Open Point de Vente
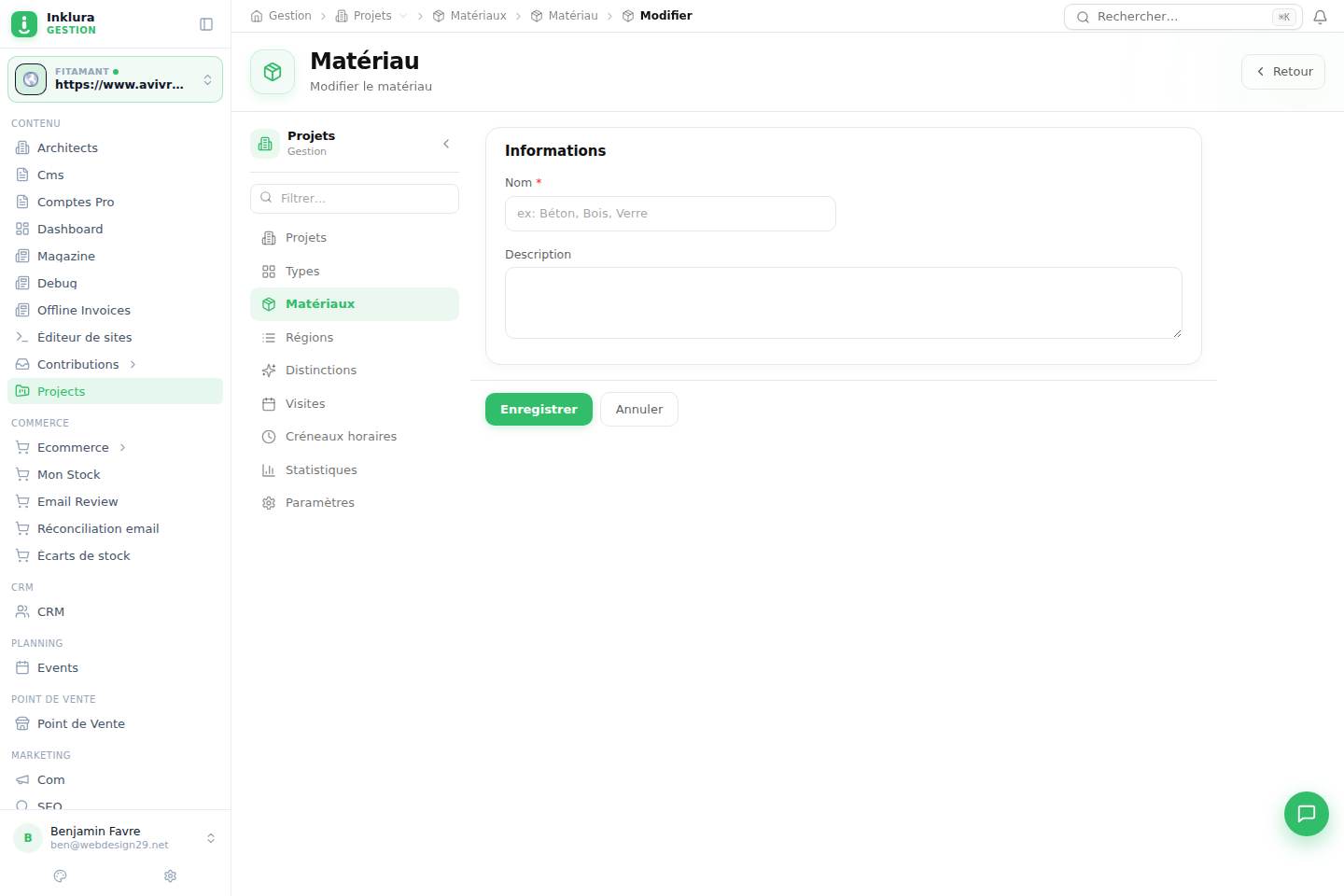Image resolution: width=1344 pixels, height=896 pixels. click(x=115, y=723)
